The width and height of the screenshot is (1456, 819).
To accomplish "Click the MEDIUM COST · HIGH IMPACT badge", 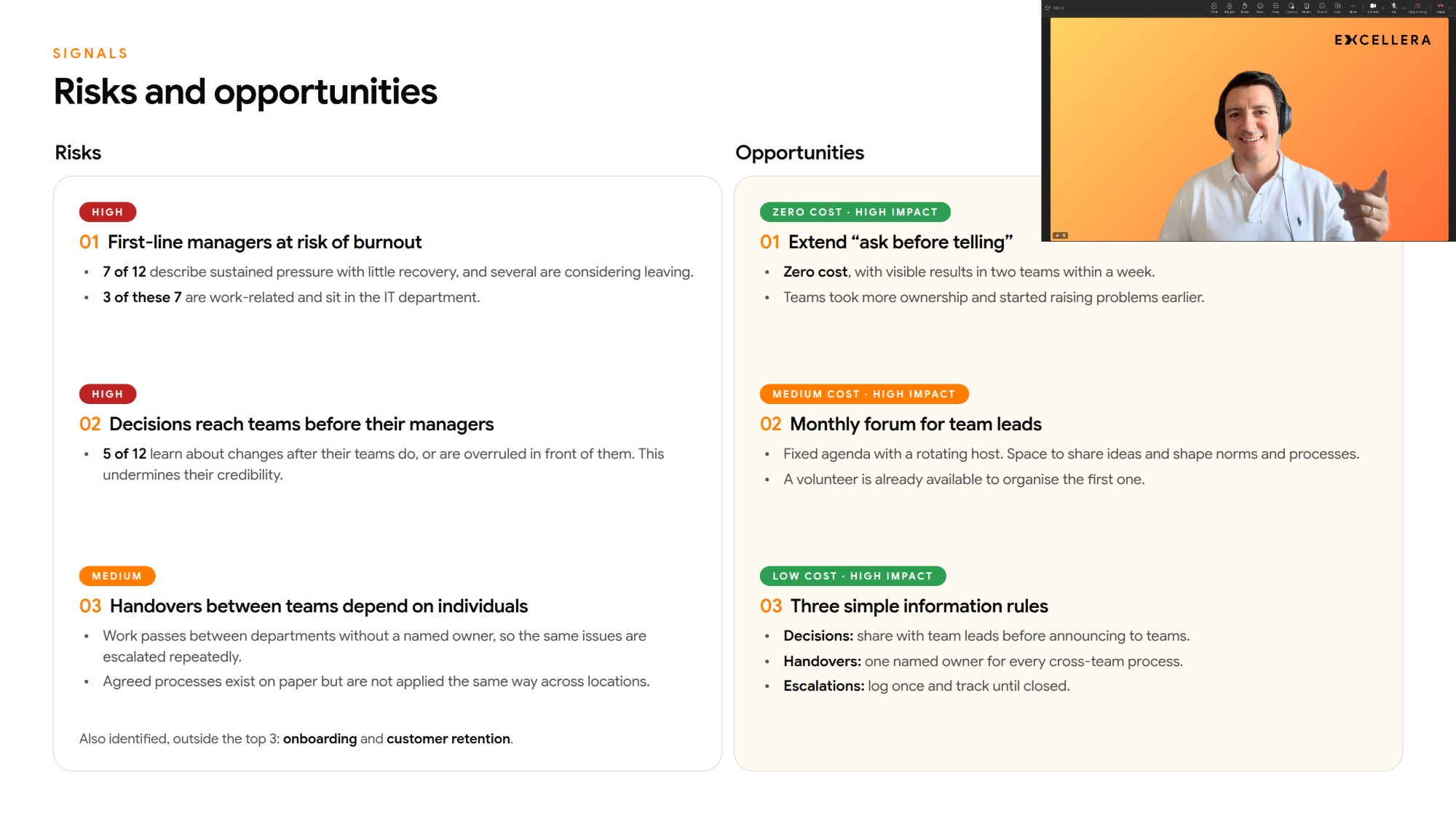I will coord(864,394).
